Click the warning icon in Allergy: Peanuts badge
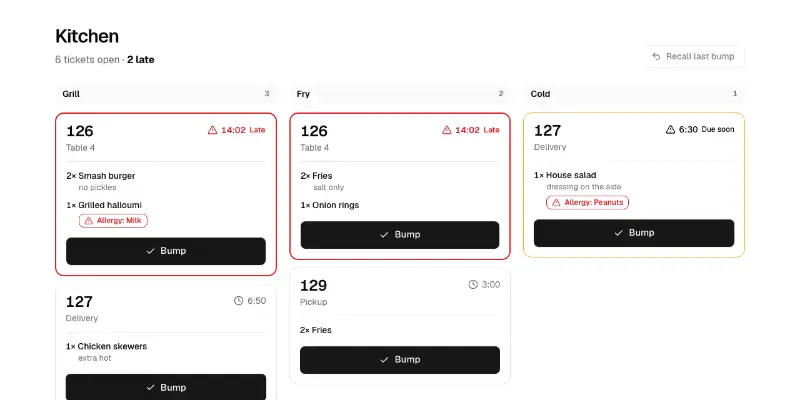Screen dimensions: 800x400 [556, 203]
